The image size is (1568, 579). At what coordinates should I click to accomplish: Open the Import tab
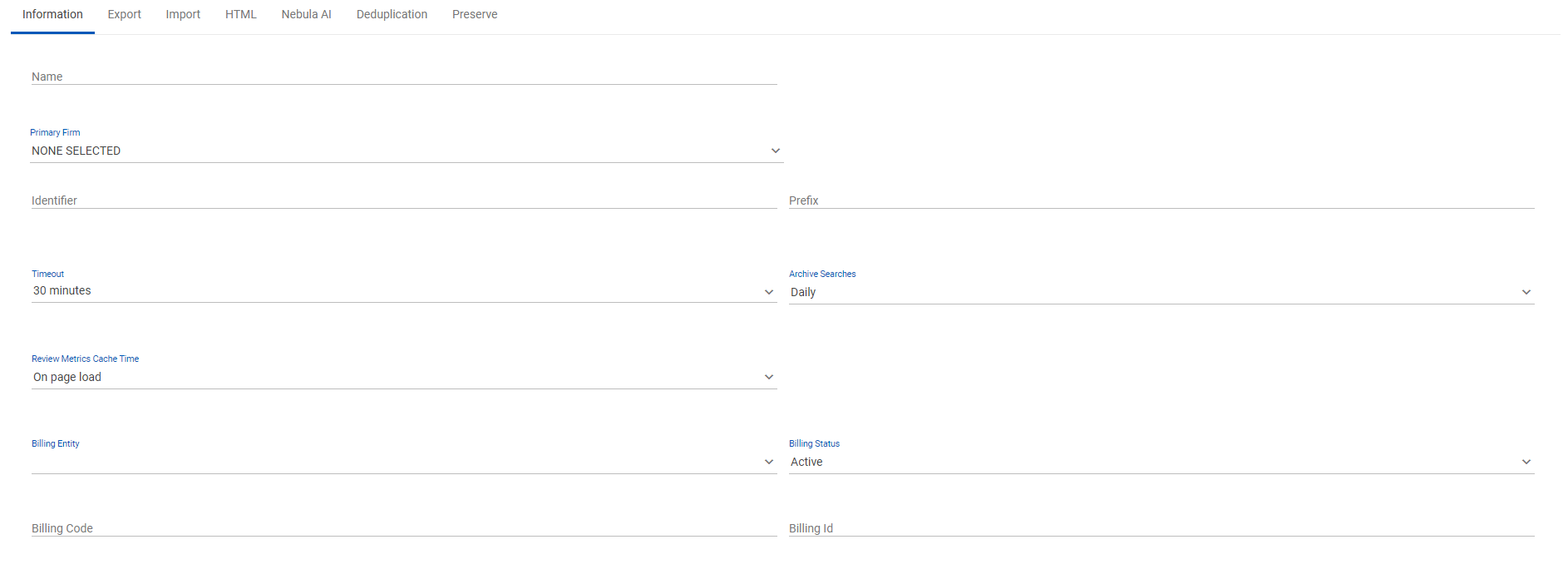pyautogui.click(x=183, y=15)
